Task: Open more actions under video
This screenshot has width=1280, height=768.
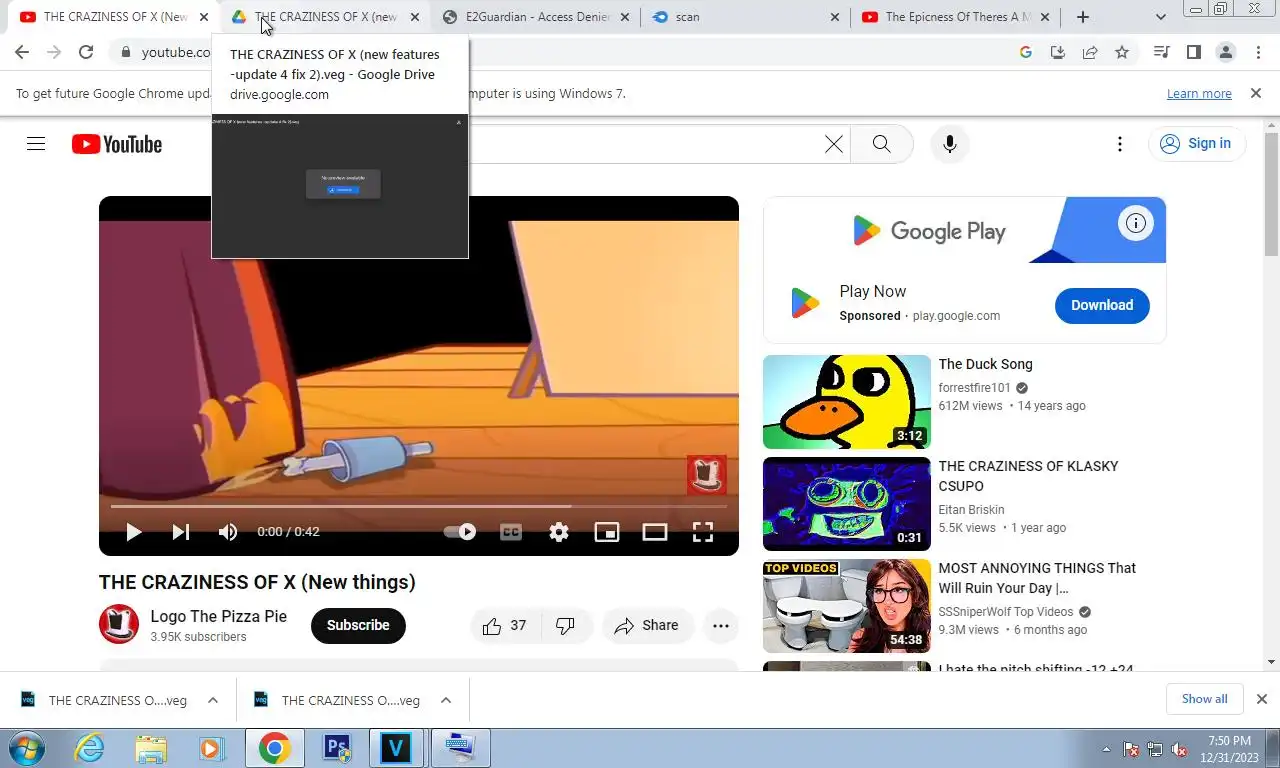Action: (x=721, y=626)
